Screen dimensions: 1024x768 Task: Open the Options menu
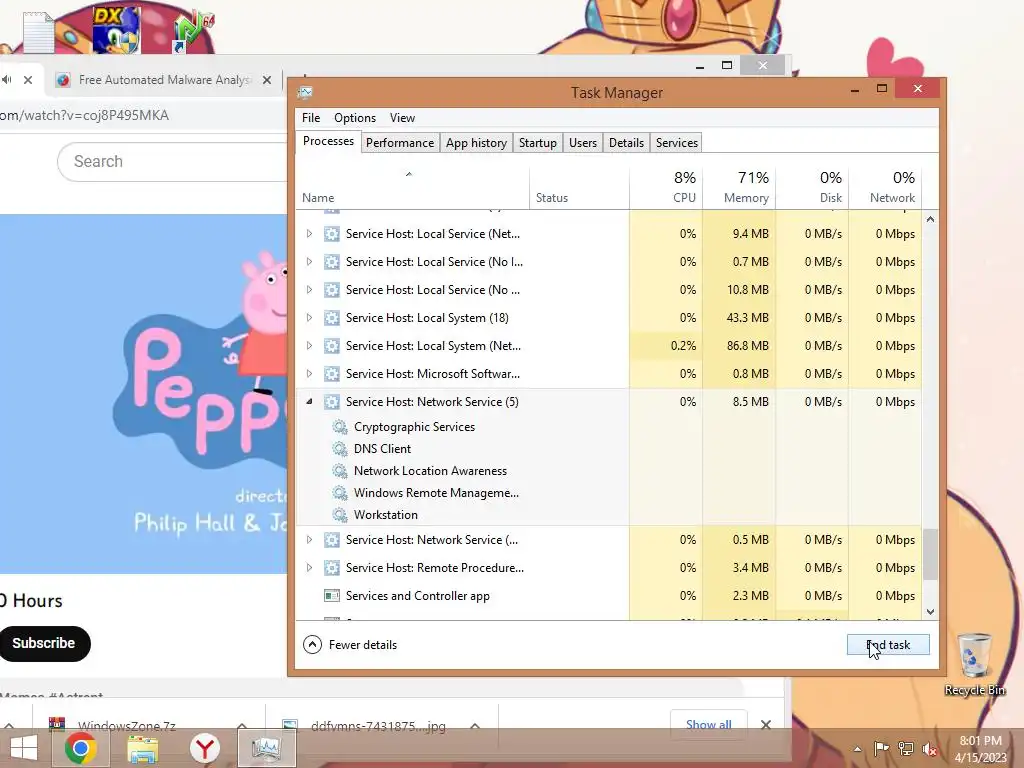pyautogui.click(x=355, y=118)
